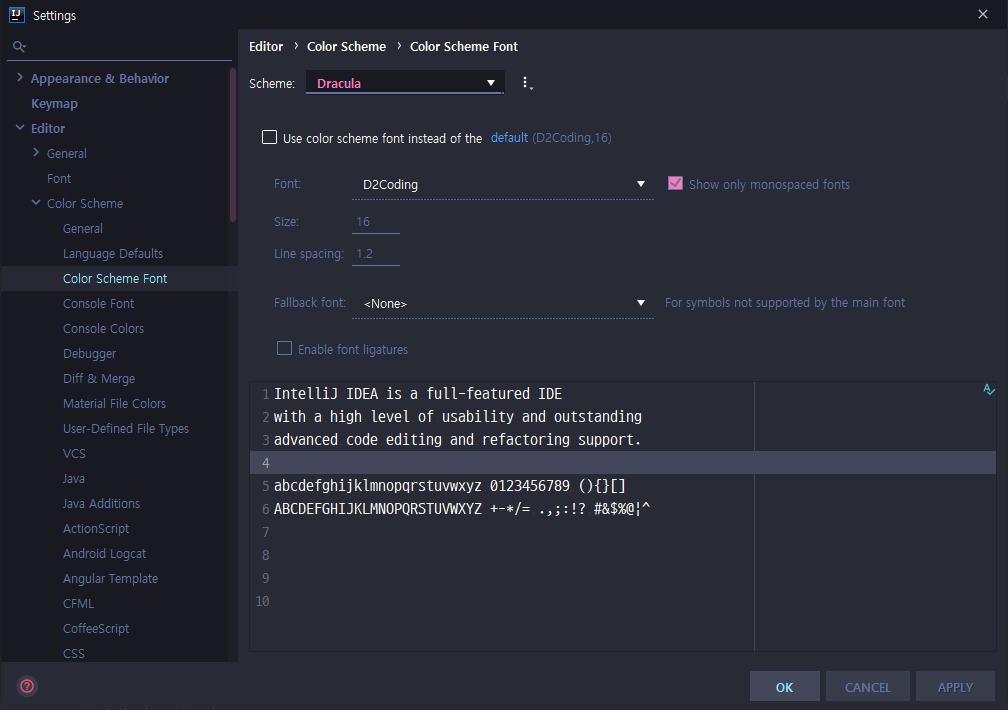Click the settings search magnifier icon
The image size is (1008, 710).
pyautogui.click(x=19, y=46)
